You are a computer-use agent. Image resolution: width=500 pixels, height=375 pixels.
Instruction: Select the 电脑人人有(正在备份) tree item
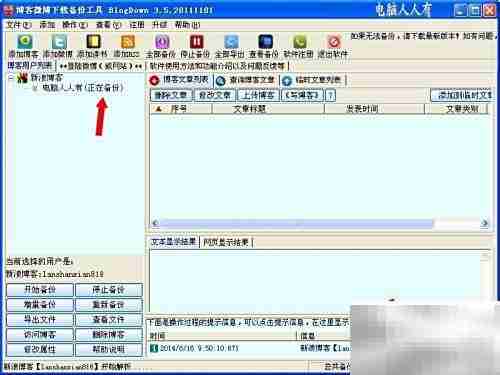(x=83, y=88)
